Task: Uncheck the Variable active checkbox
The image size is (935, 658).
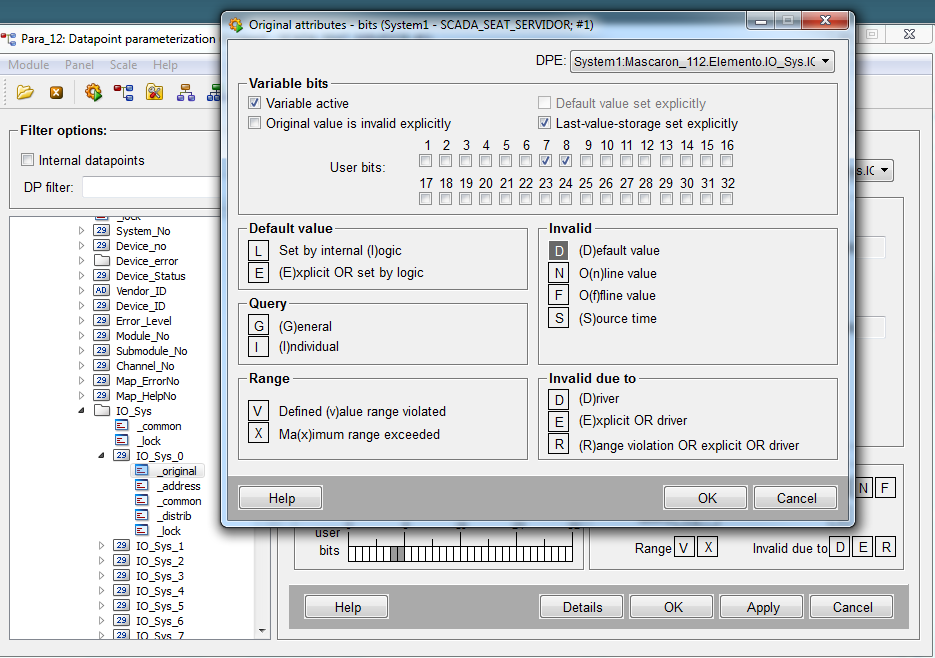Action: (254, 103)
